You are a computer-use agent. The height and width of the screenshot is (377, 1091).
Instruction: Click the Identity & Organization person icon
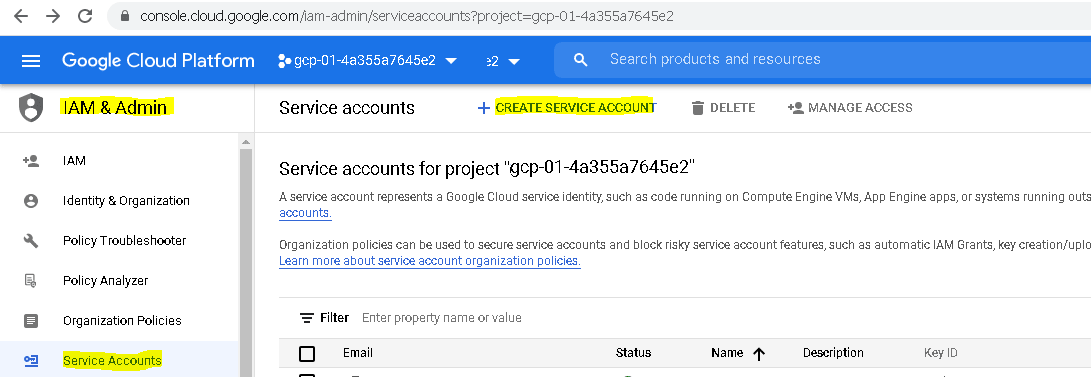31,201
